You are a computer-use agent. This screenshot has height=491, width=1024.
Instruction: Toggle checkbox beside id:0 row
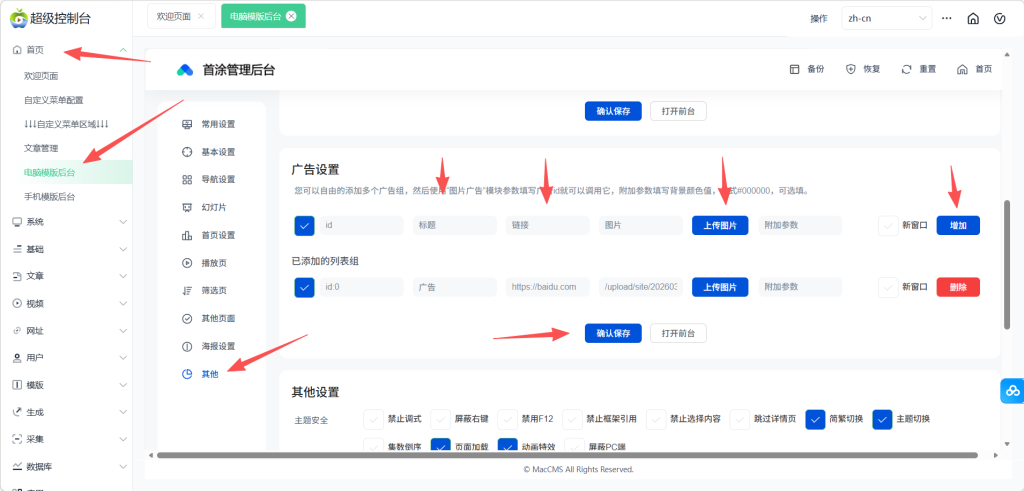pyautogui.click(x=304, y=287)
